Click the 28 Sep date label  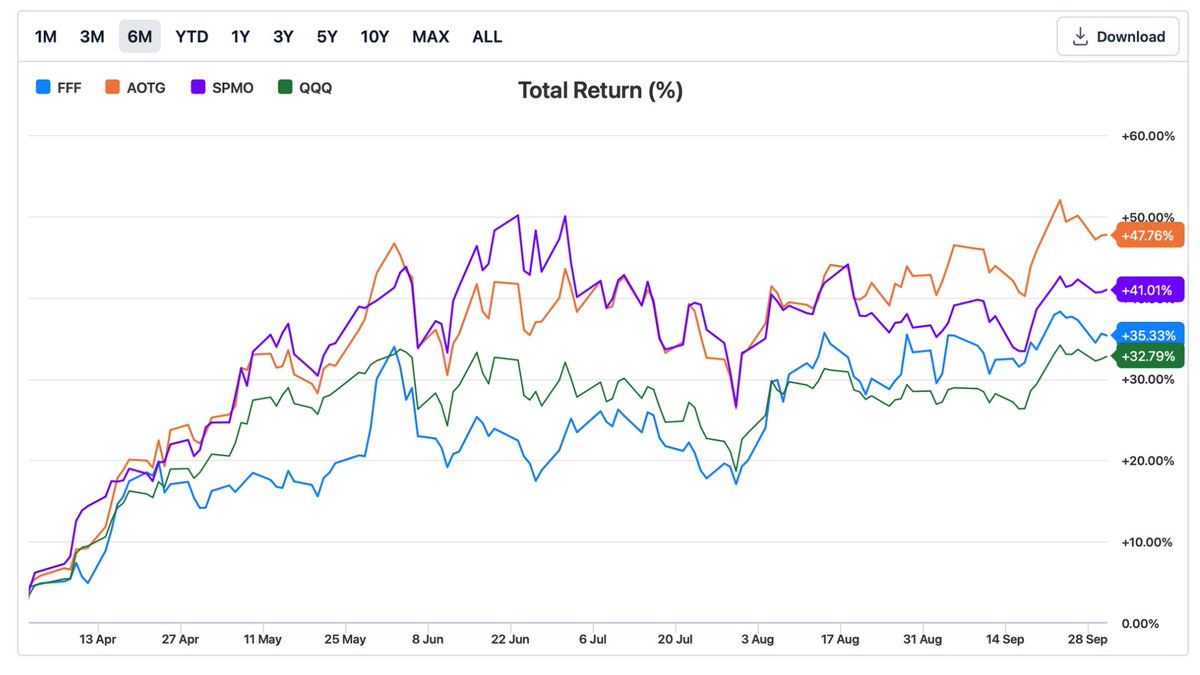(1090, 638)
